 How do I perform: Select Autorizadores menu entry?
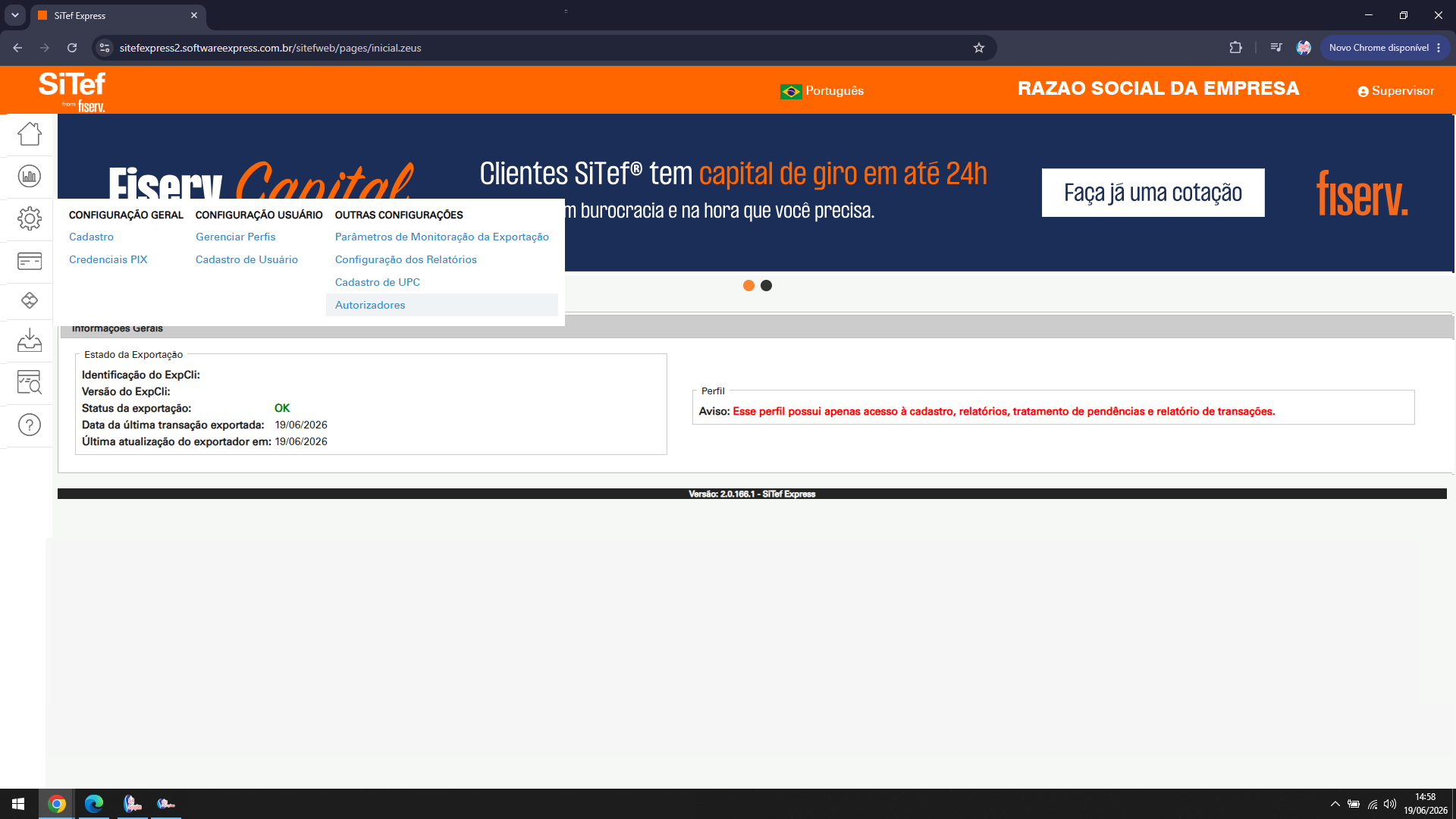[x=442, y=305]
